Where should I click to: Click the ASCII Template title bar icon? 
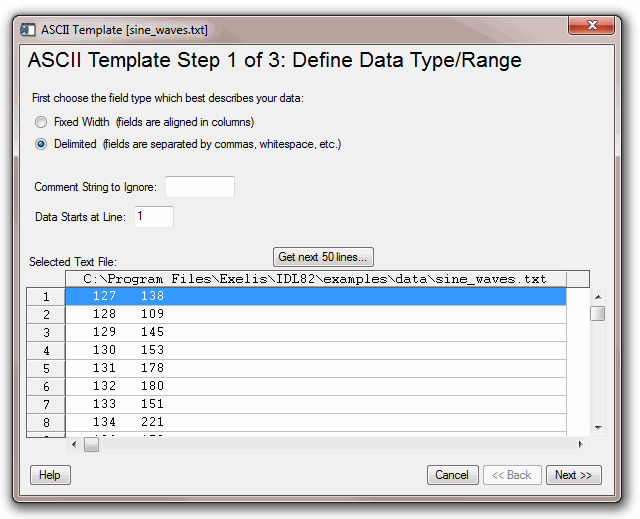pyautogui.click(x=28, y=29)
